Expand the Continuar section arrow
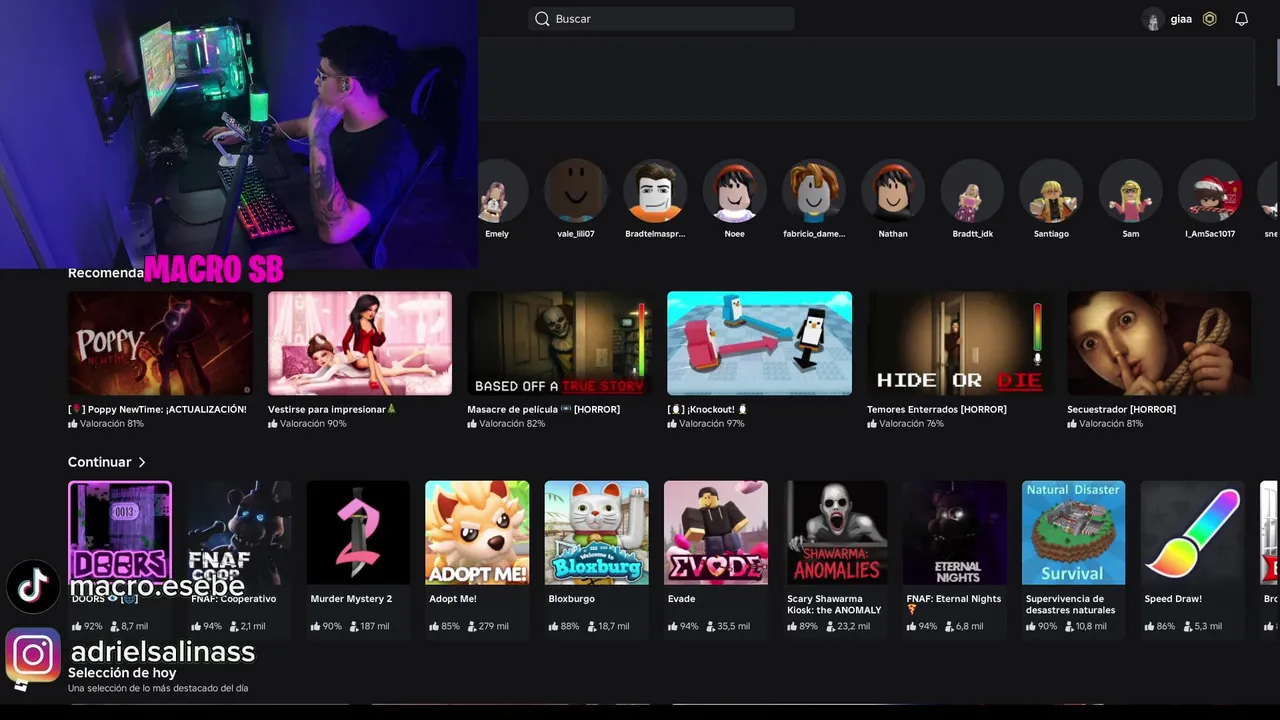1280x720 pixels. [x=142, y=462]
